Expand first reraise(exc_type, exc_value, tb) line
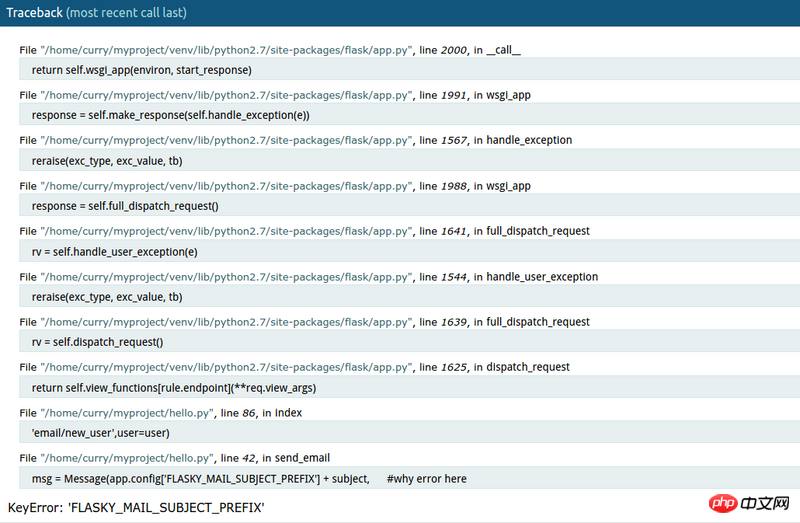 coord(409,160)
